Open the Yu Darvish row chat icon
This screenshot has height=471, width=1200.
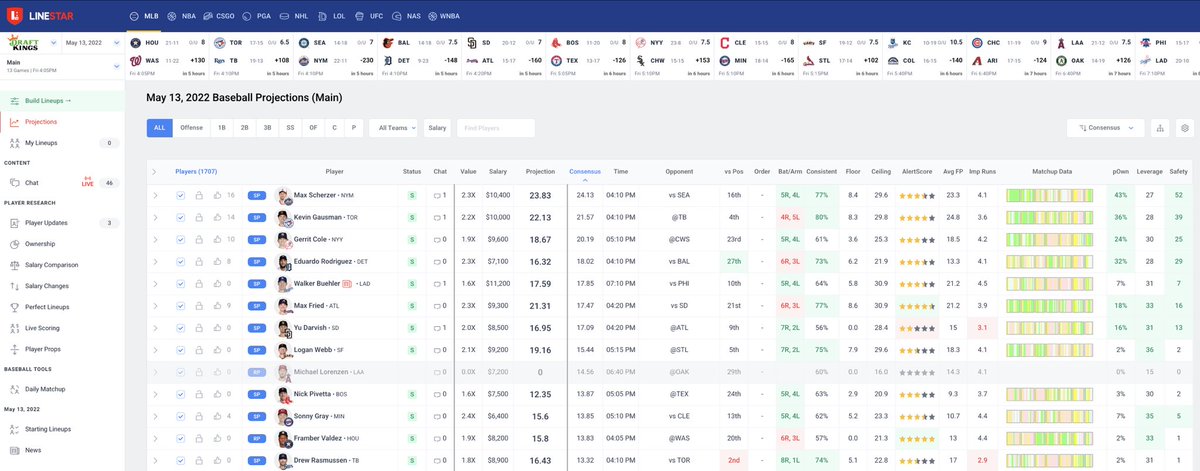point(437,328)
